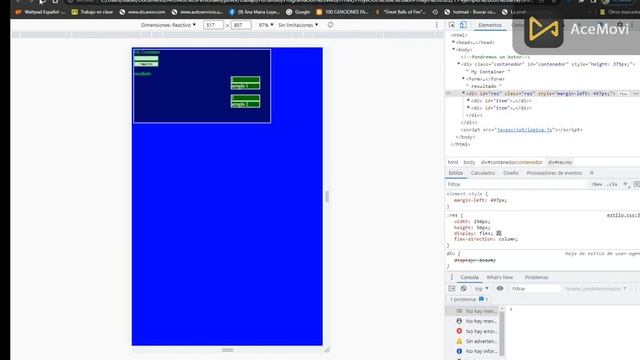Switch to the Elementos tab

click(490, 25)
